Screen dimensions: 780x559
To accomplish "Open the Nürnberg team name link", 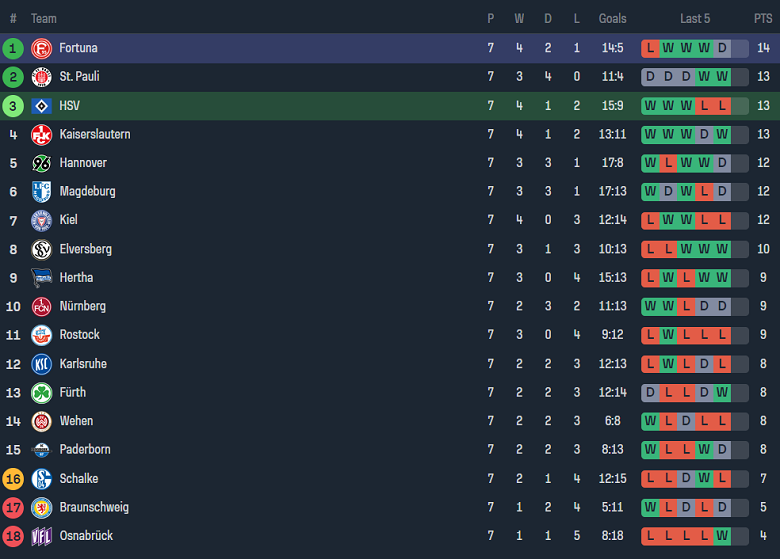I will coord(82,307).
